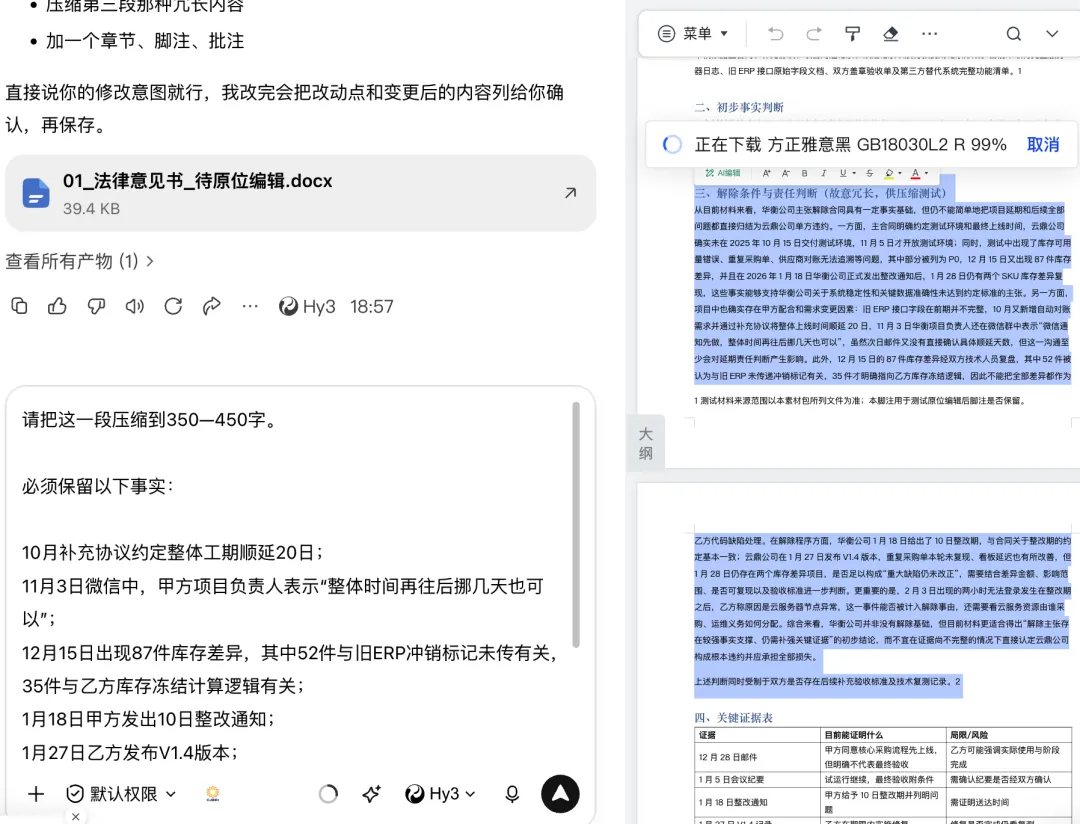Image resolution: width=1080 pixels, height=824 pixels.
Task: Start voice input with microphone
Action: click(x=512, y=794)
